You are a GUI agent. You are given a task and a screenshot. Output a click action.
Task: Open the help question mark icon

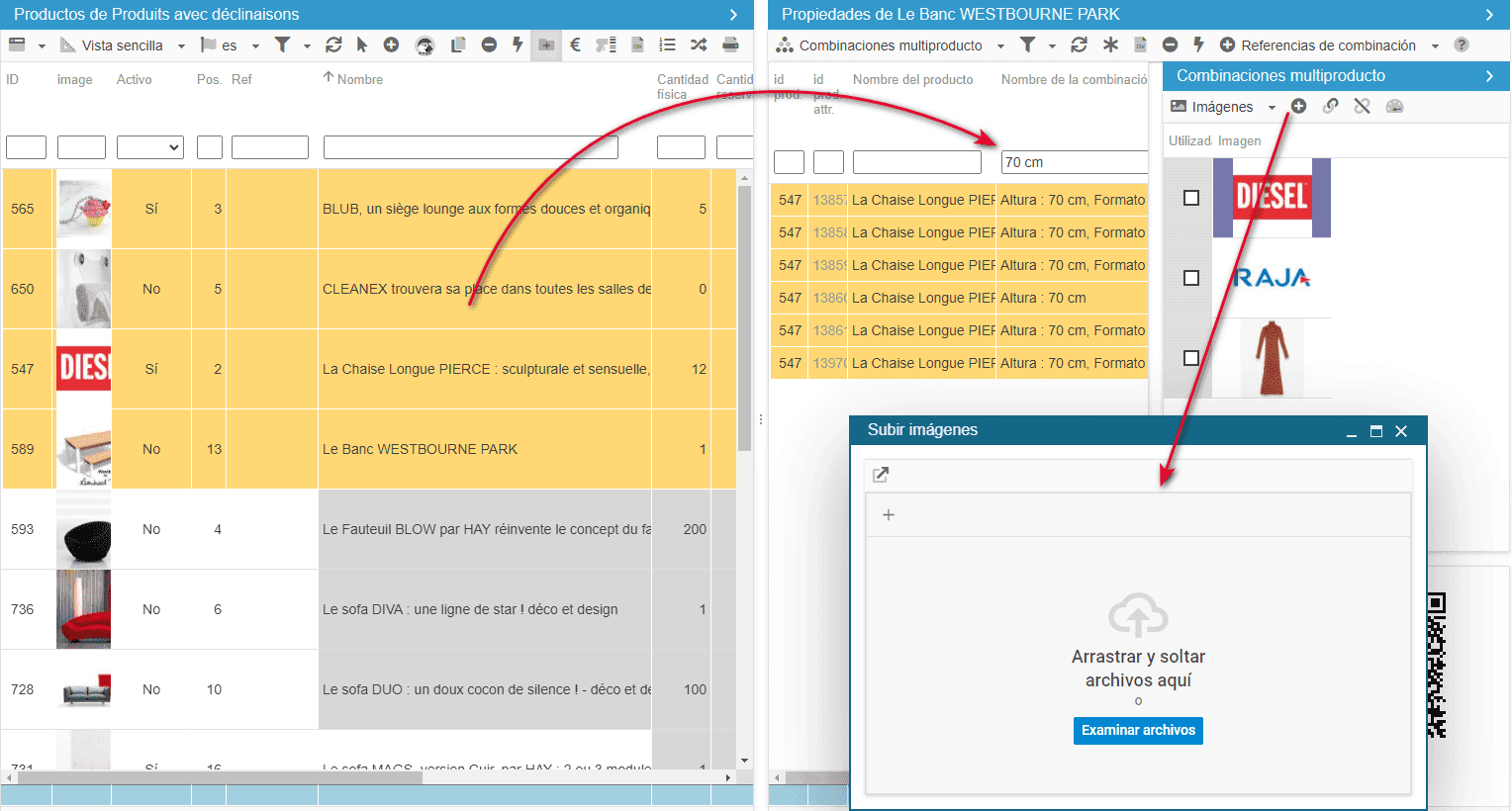(x=1462, y=45)
